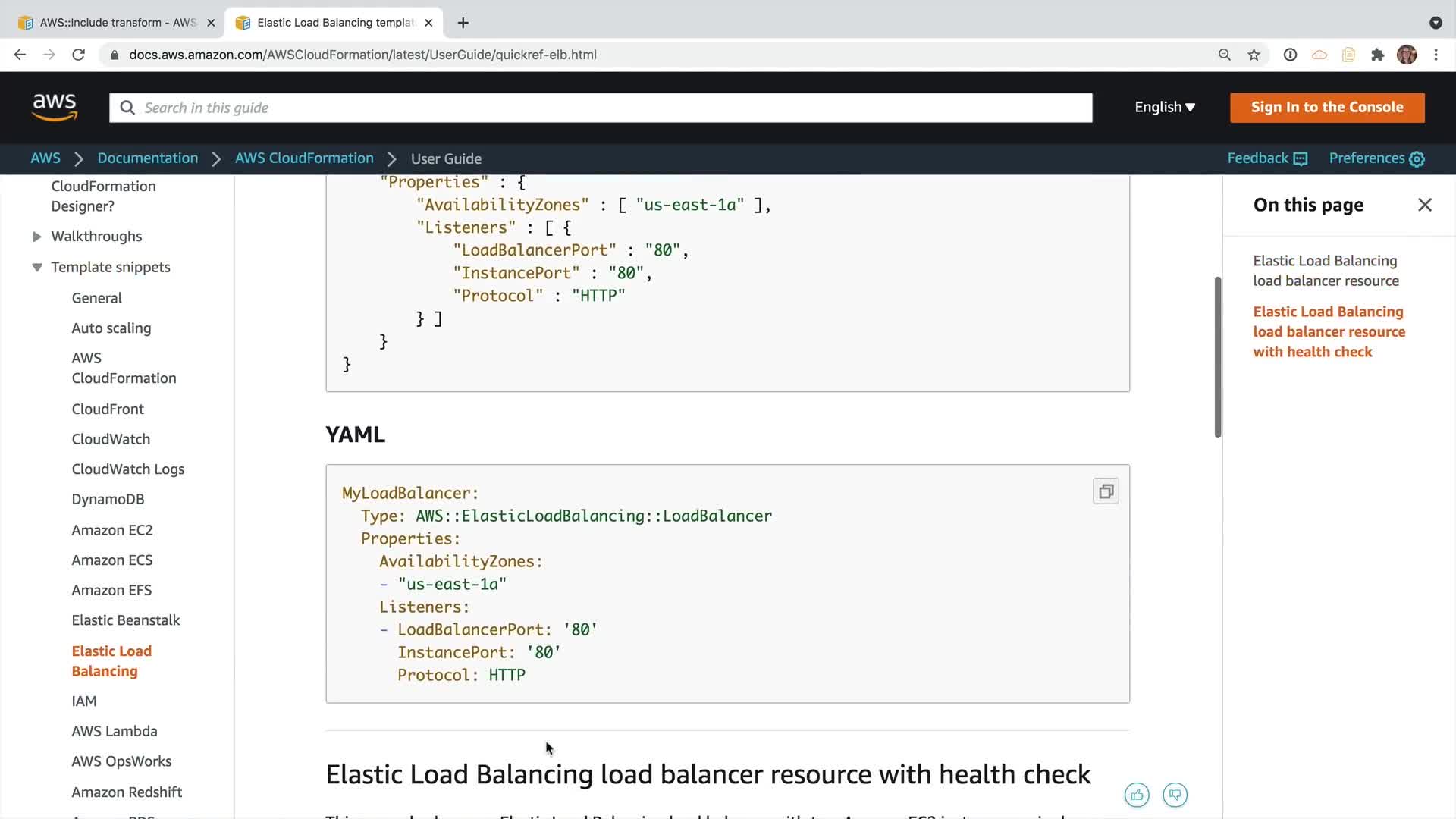The height and width of the screenshot is (819, 1456).
Task: Click the page vertical scrollbar
Action: (x=1217, y=356)
